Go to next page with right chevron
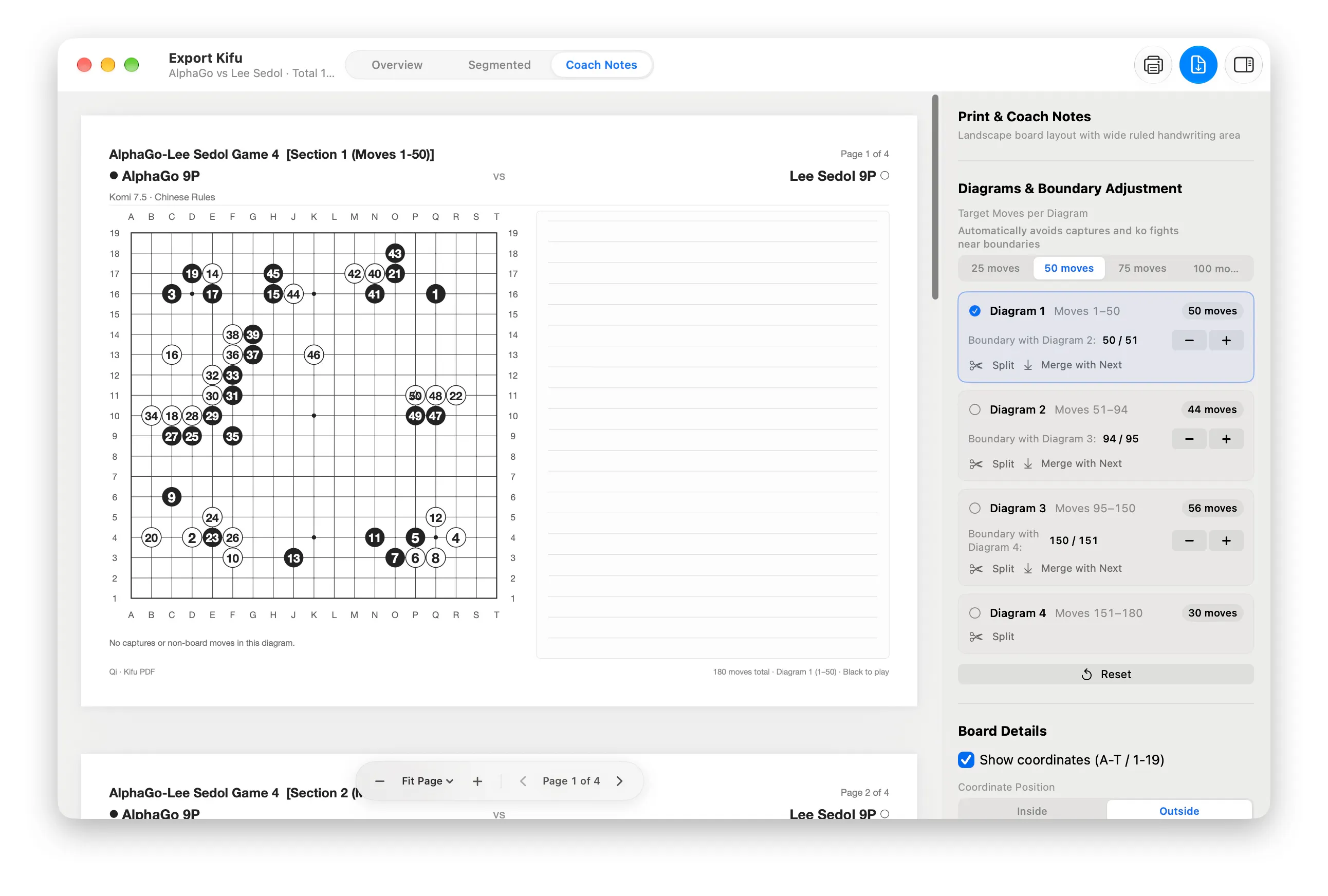This screenshot has width=1328, height=896. (x=620, y=781)
